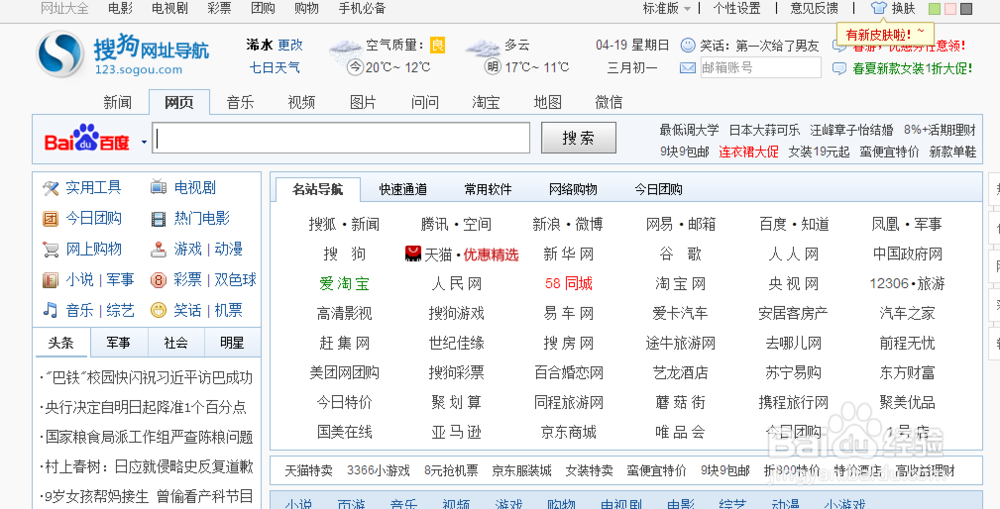Select the pink skin color swatch
The width and height of the screenshot is (1000, 509).
click(950, 9)
